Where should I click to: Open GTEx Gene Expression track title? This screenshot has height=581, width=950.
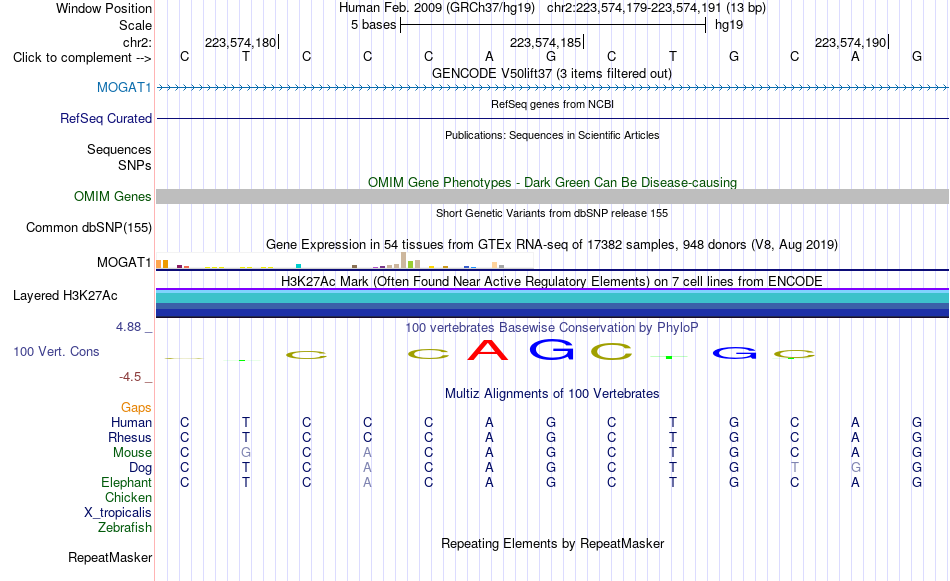click(552, 244)
